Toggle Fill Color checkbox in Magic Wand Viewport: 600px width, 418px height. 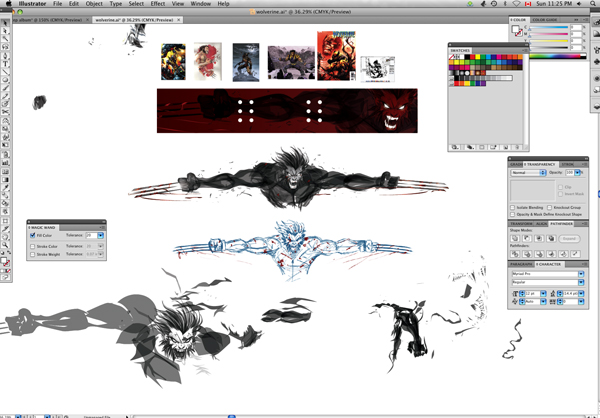33,235
